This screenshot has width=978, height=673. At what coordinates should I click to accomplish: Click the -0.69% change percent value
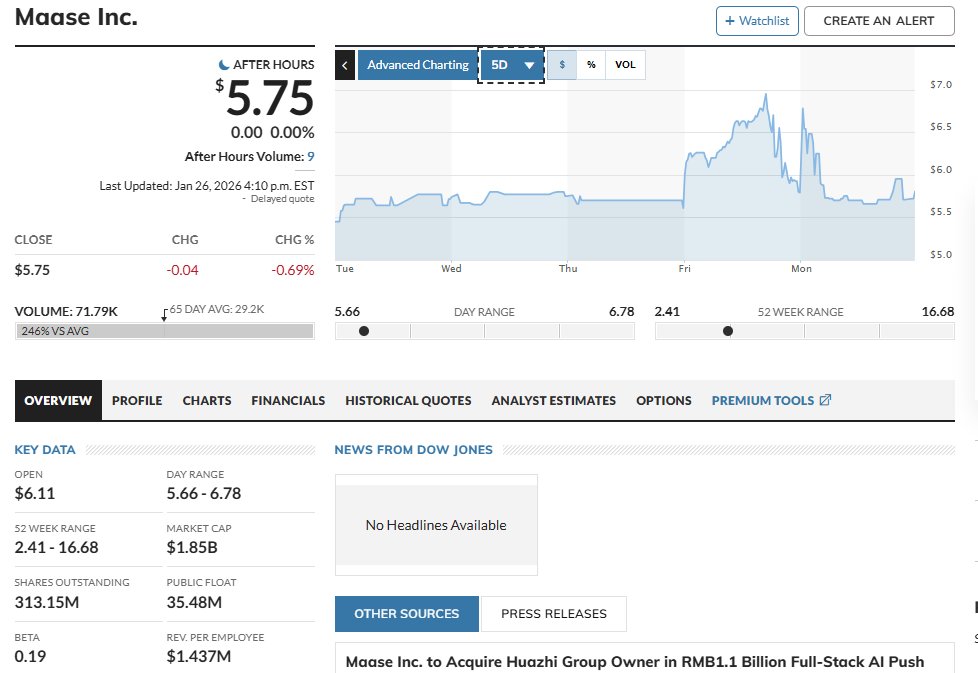pyautogui.click(x=293, y=270)
